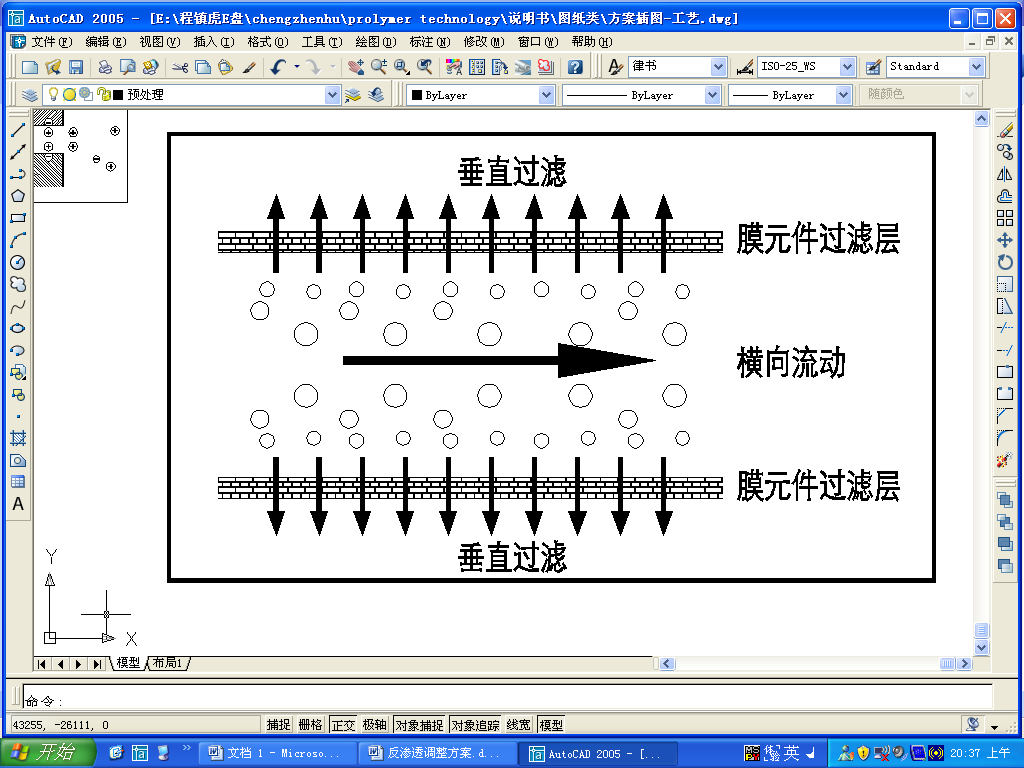Click the Hatch tool icon
Image resolution: width=1024 pixels, height=768 pixels.
click(x=17, y=438)
